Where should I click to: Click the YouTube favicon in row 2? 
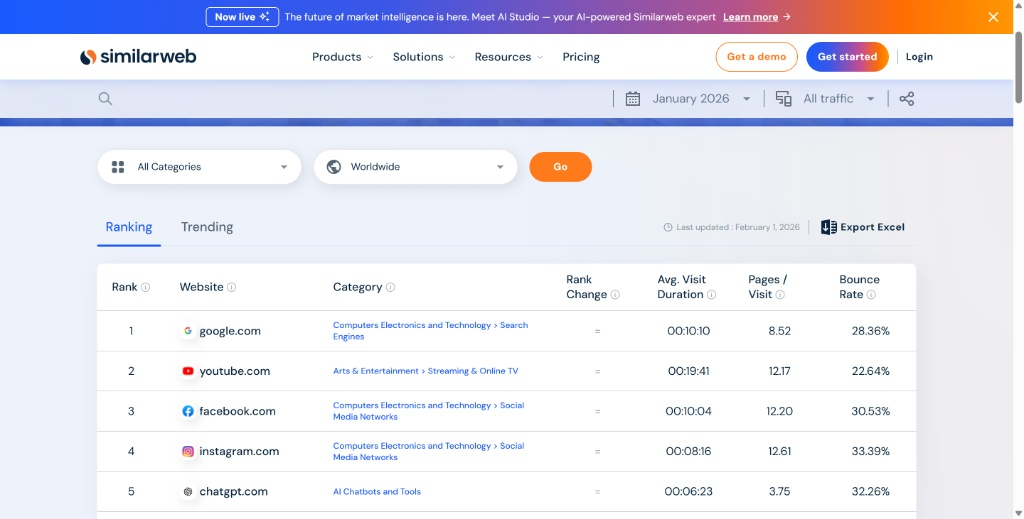[188, 371]
